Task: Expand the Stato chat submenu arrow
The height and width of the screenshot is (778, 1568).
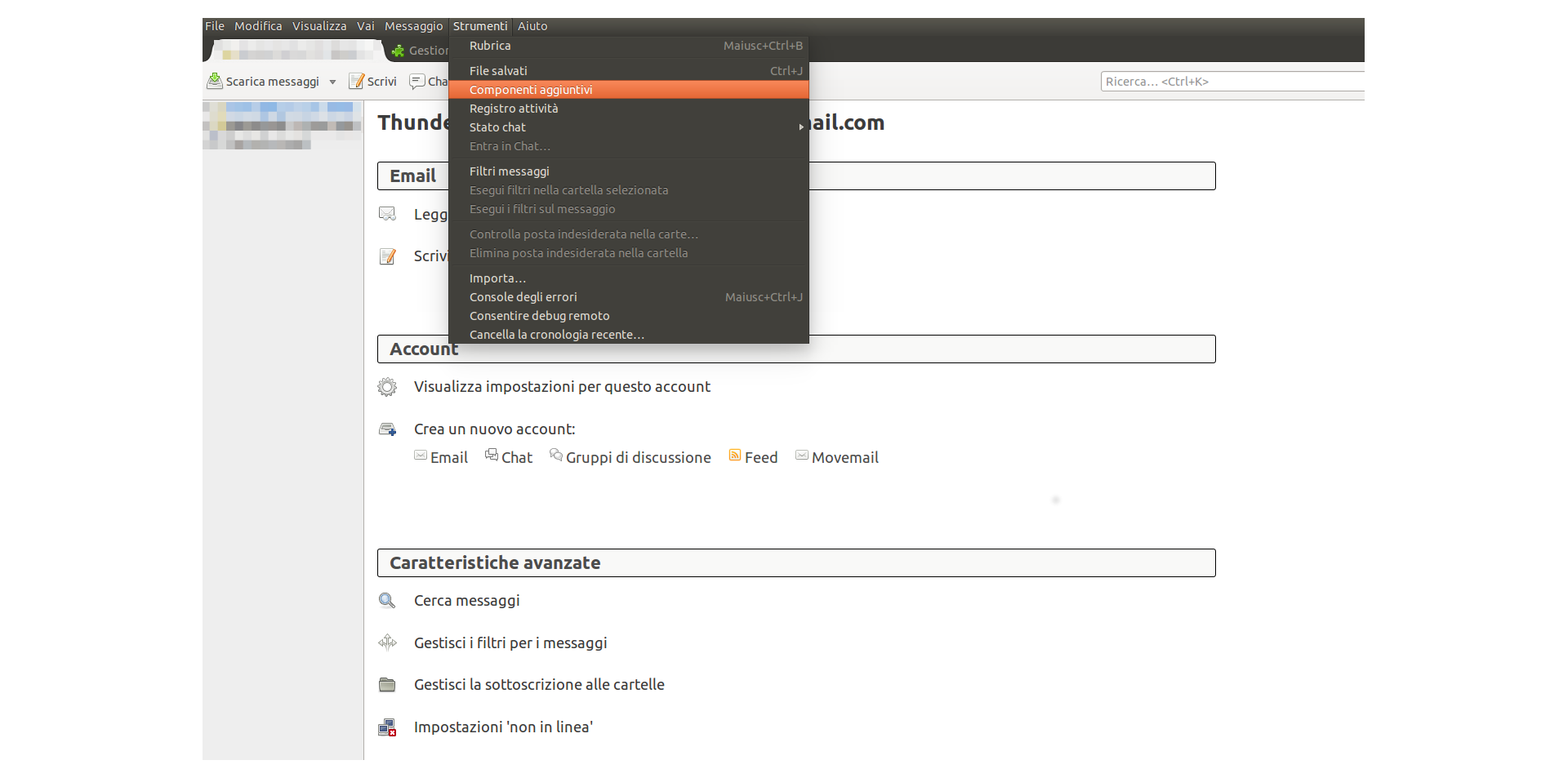Action: click(801, 127)
